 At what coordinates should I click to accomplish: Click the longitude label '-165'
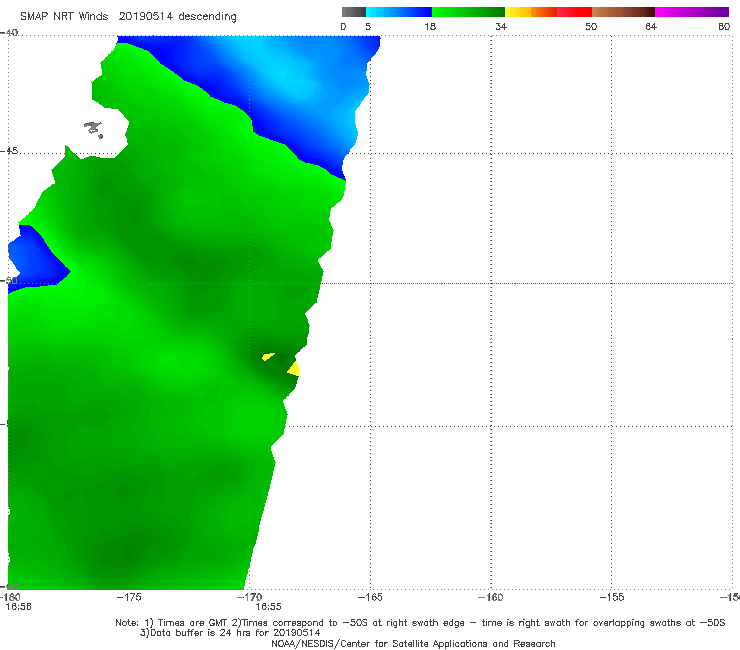370,597
